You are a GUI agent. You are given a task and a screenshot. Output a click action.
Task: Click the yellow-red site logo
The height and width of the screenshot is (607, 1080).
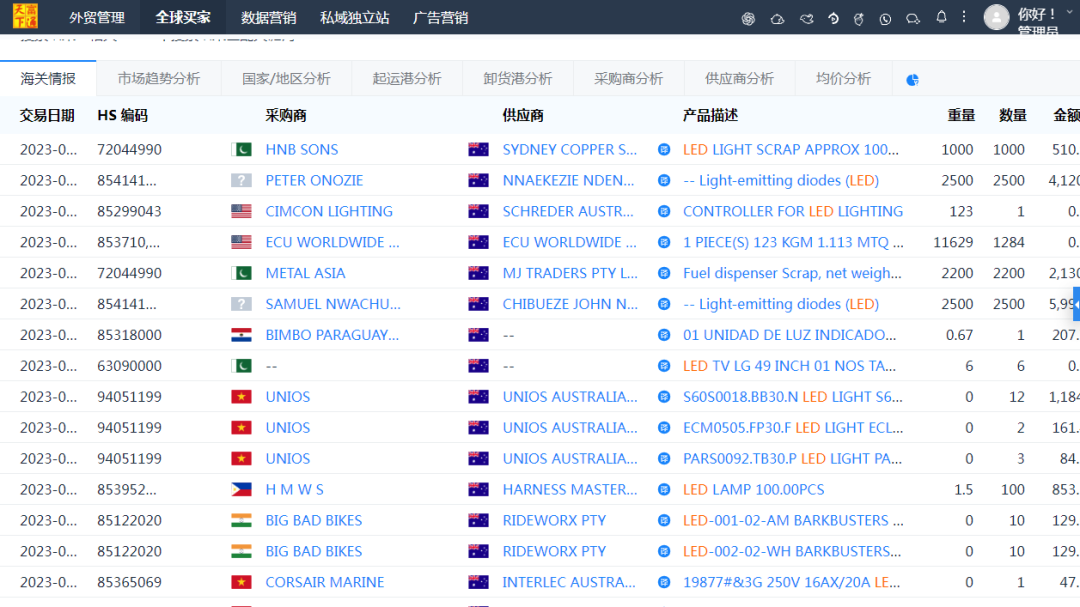[x=25, y=16]
